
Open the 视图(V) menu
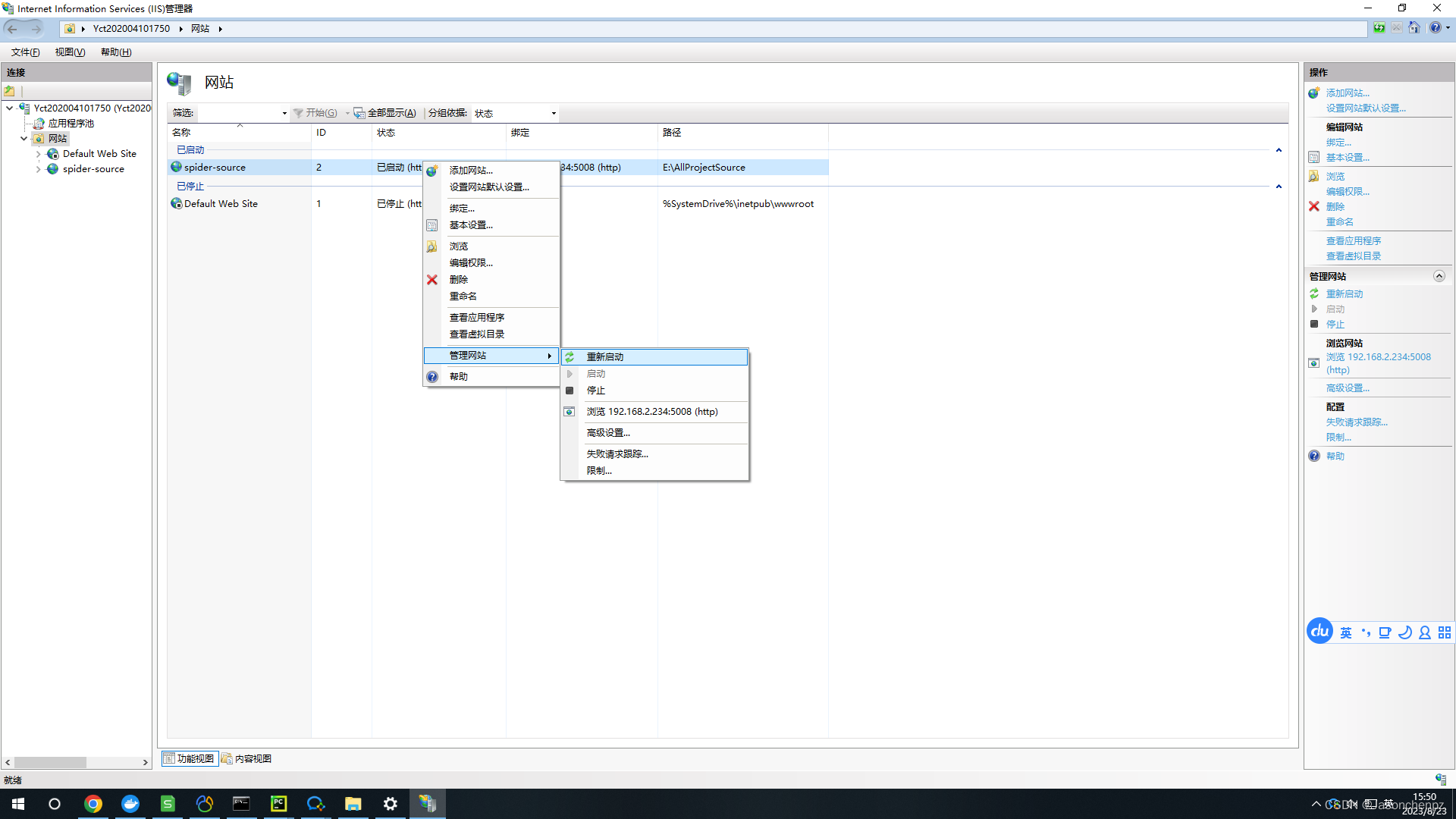(x=70, y=52)
